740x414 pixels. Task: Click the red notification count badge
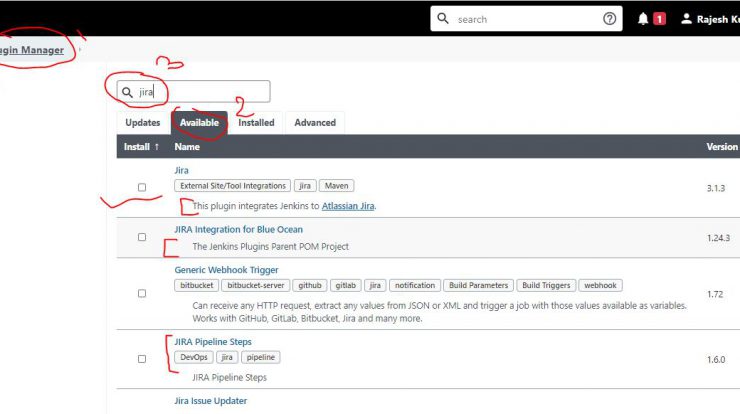pyautogui.click(x=659, y=19)
